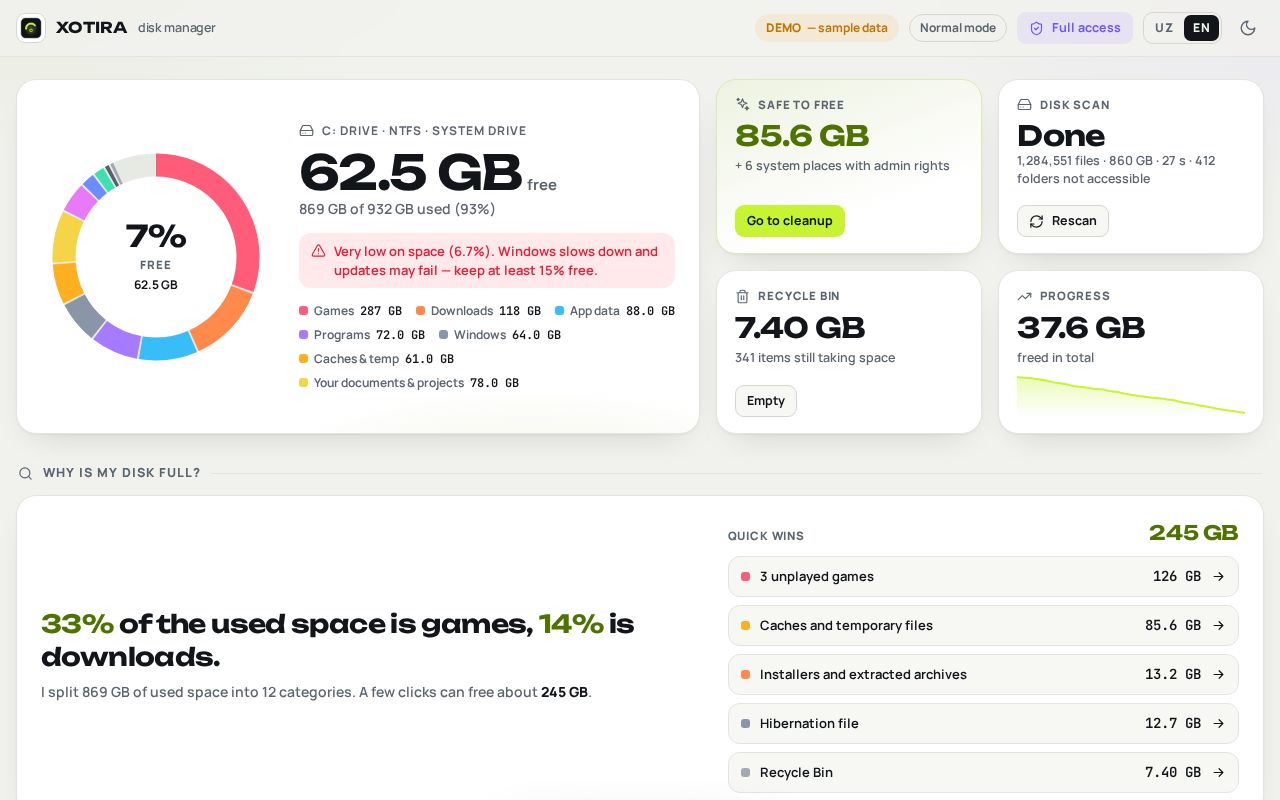Click the magnifier icon beside Why is my disk full
This screenshot has height=800, width=1280.
tap(26, 473)
